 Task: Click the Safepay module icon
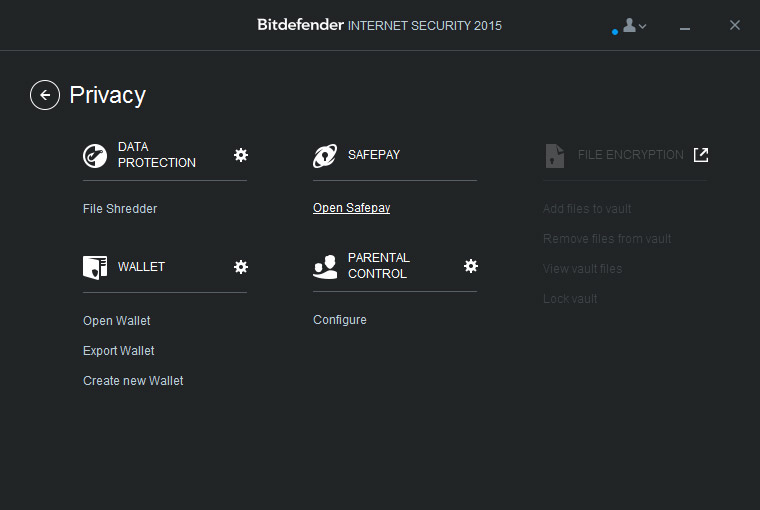(325, 156)
